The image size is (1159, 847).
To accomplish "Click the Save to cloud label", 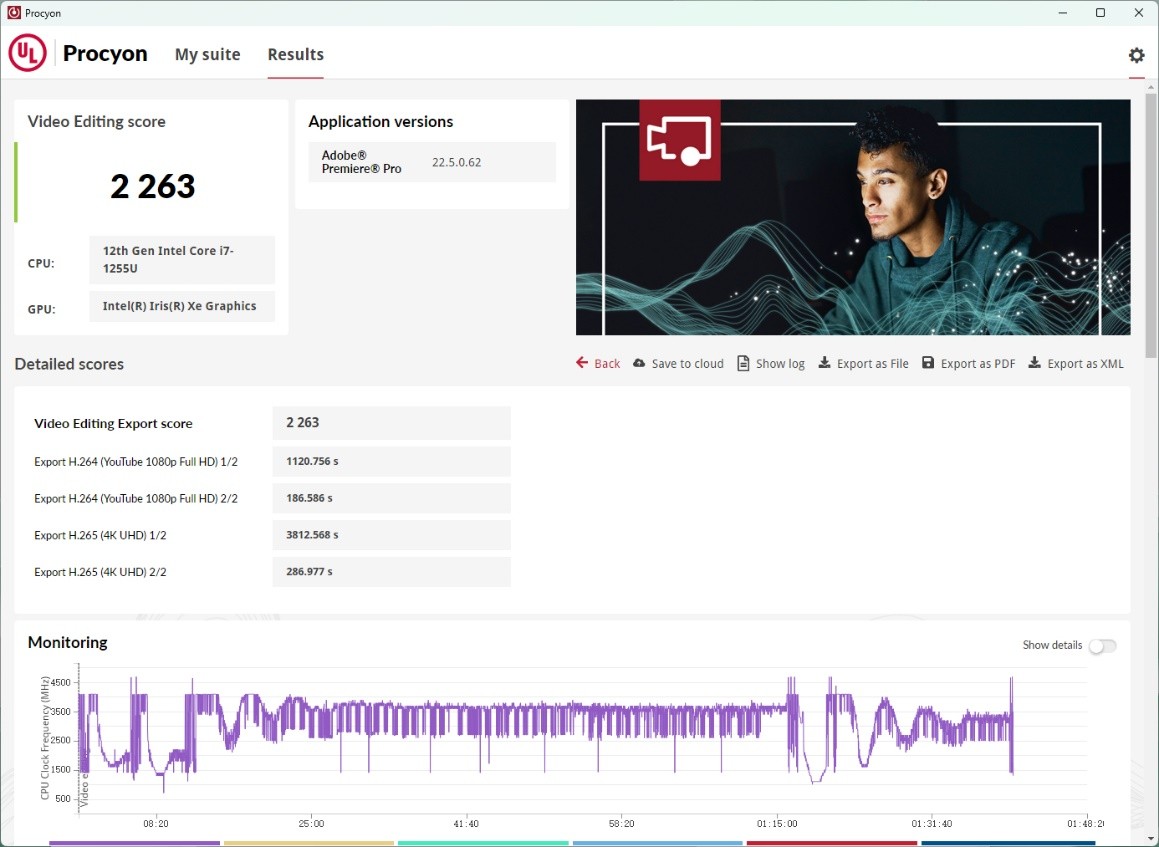I will pos(687,363).
